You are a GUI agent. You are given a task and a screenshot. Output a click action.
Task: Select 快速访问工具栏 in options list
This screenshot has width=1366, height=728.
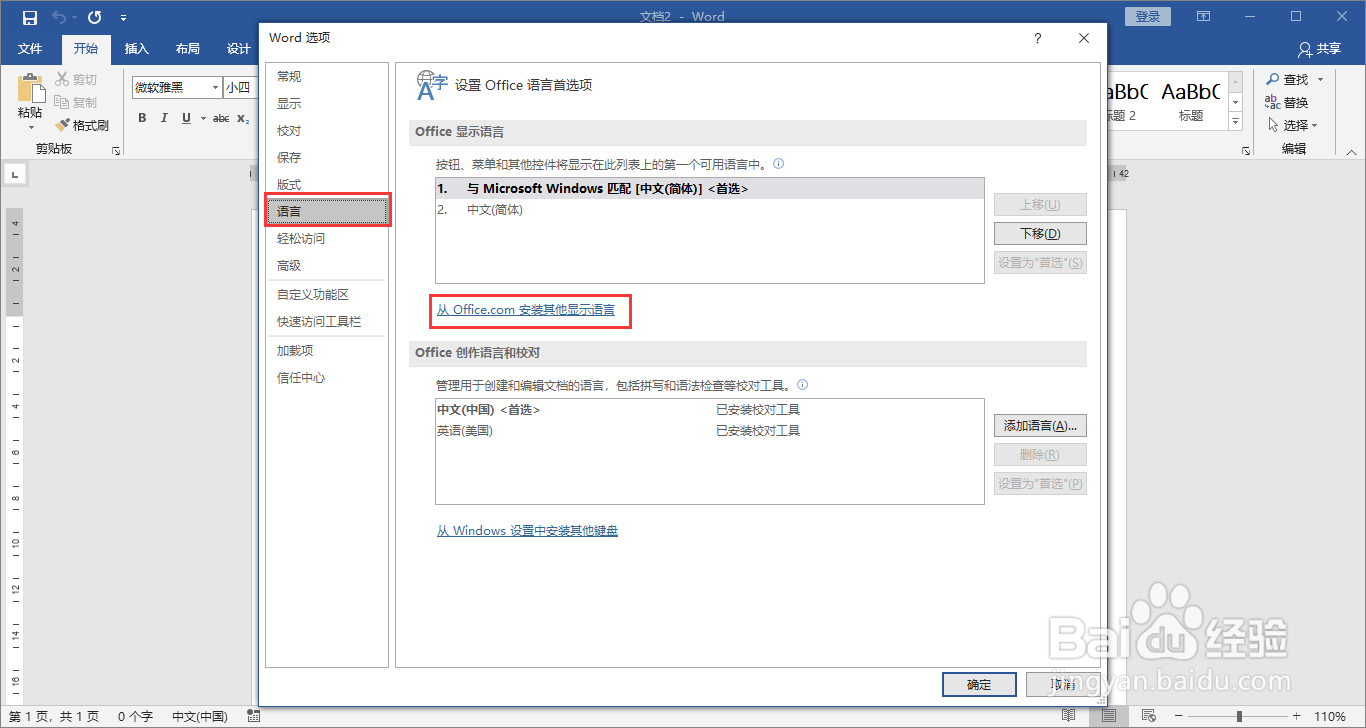tap(326, 322)
